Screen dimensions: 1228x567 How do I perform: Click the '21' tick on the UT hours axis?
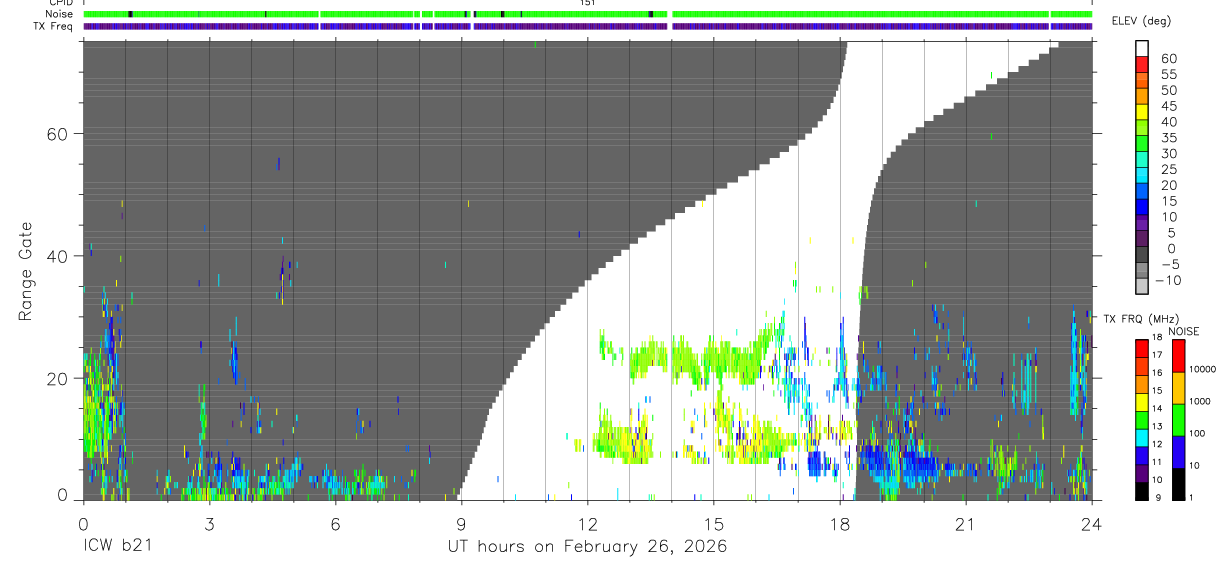tap(966, 523)
